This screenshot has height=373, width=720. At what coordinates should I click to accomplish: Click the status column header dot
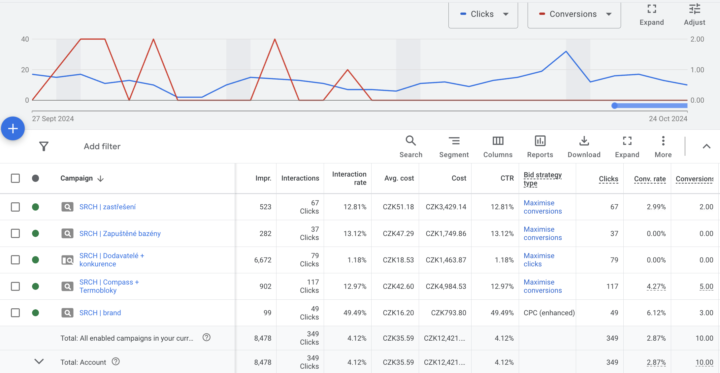35,178
